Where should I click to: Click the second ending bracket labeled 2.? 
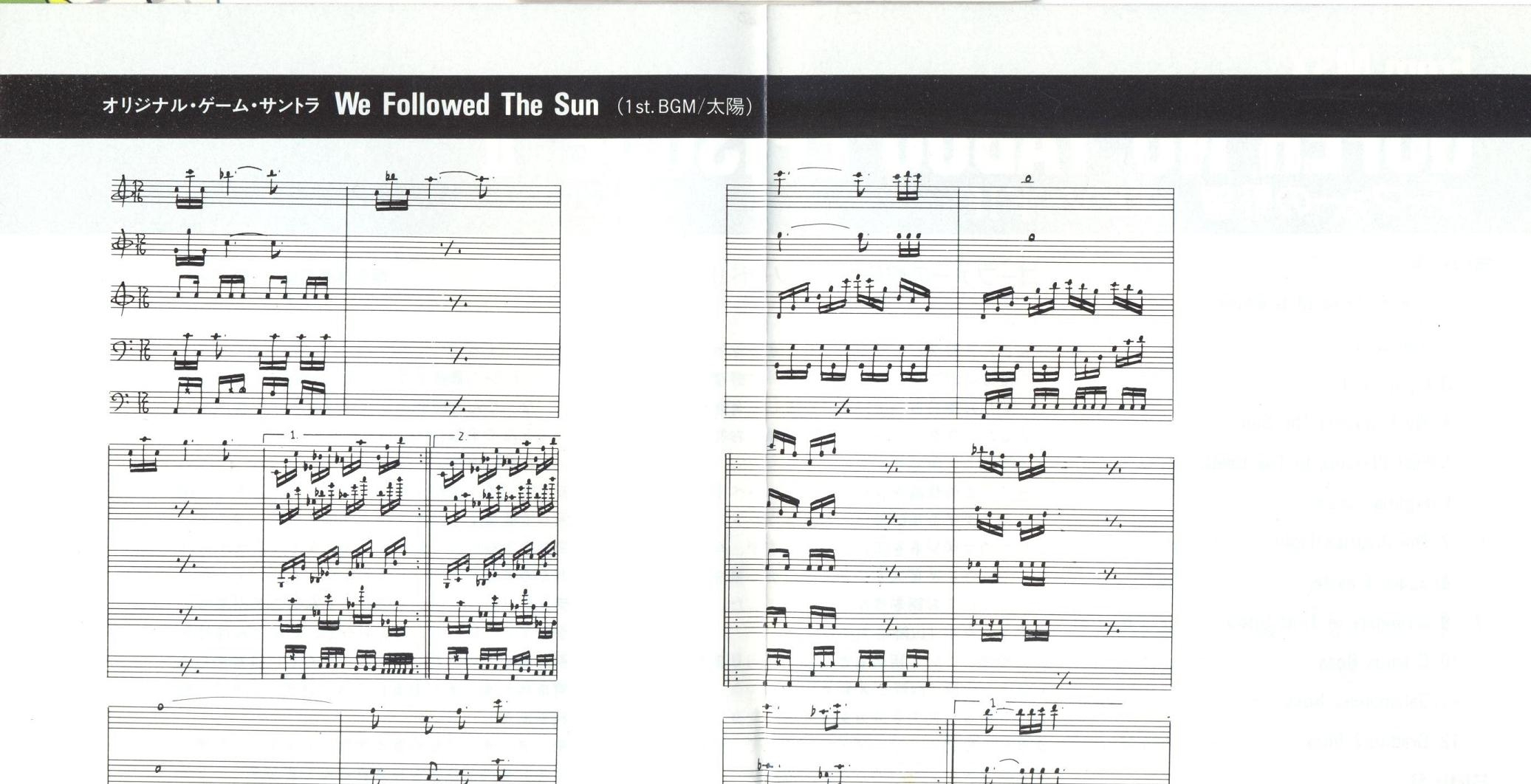point(496,437)
